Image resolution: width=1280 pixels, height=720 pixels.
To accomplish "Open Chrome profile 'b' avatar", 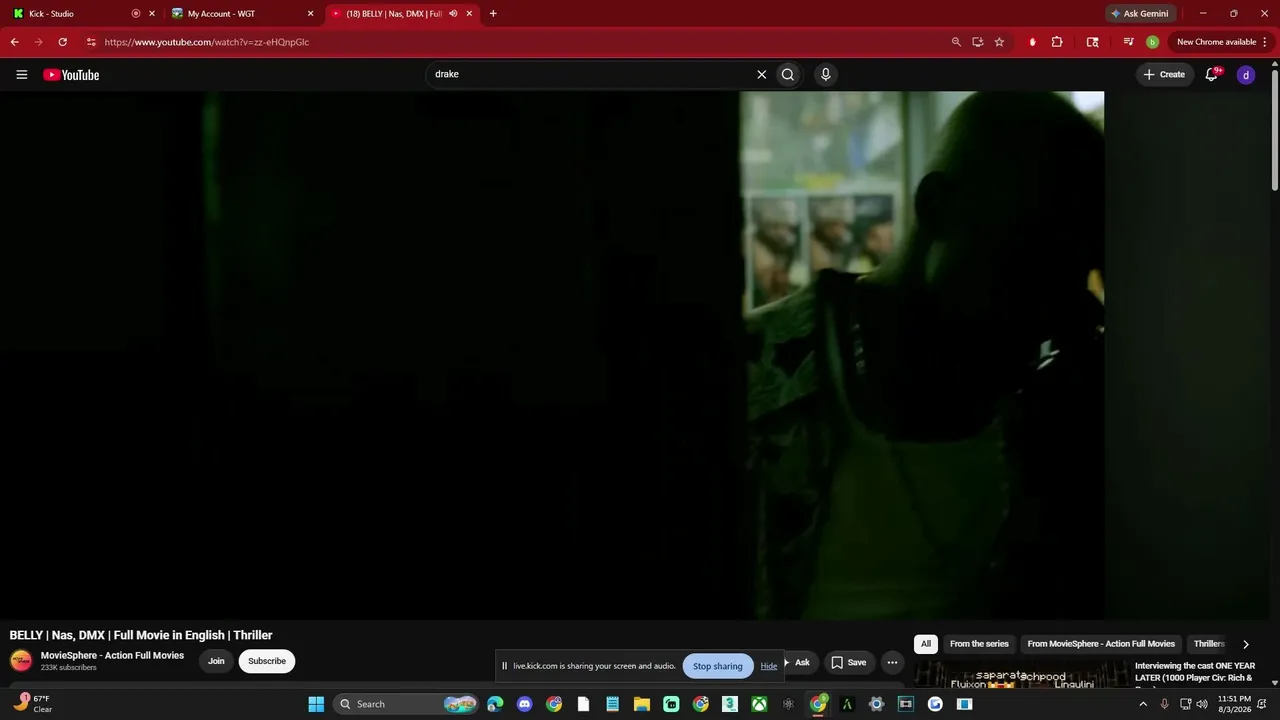I will 1152,42.
